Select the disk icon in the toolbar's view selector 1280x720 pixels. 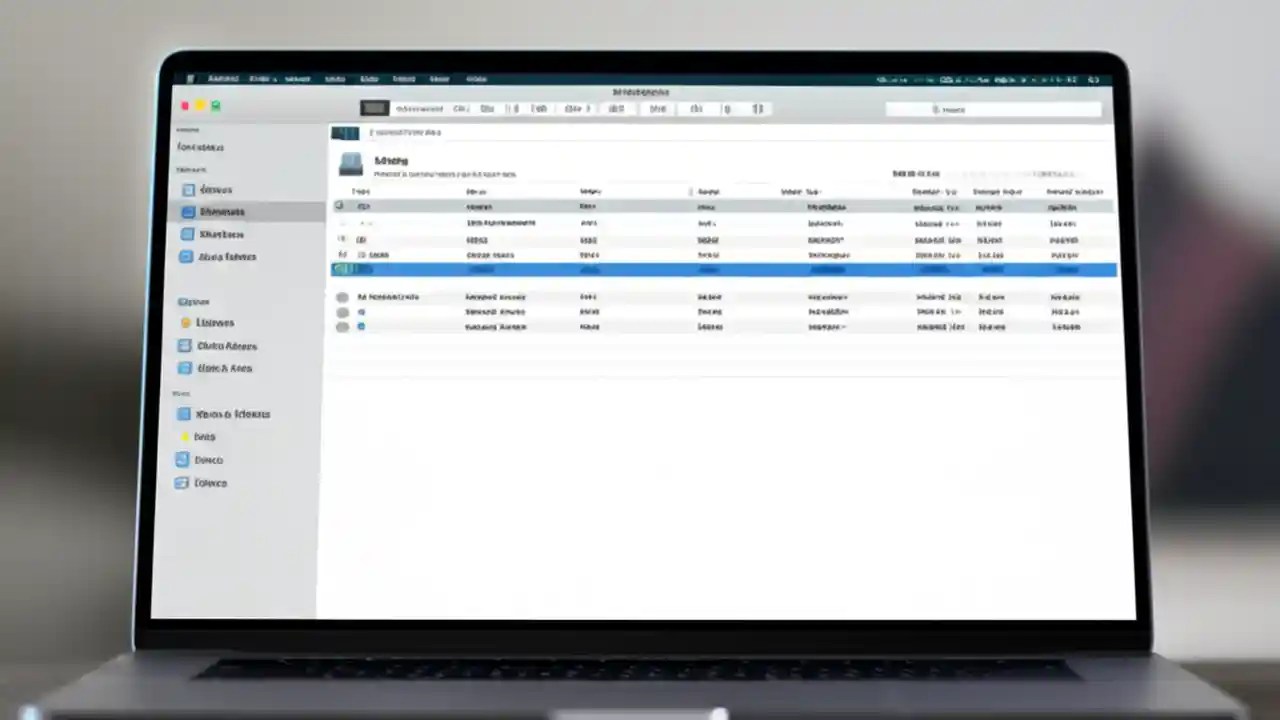point(374,107)
